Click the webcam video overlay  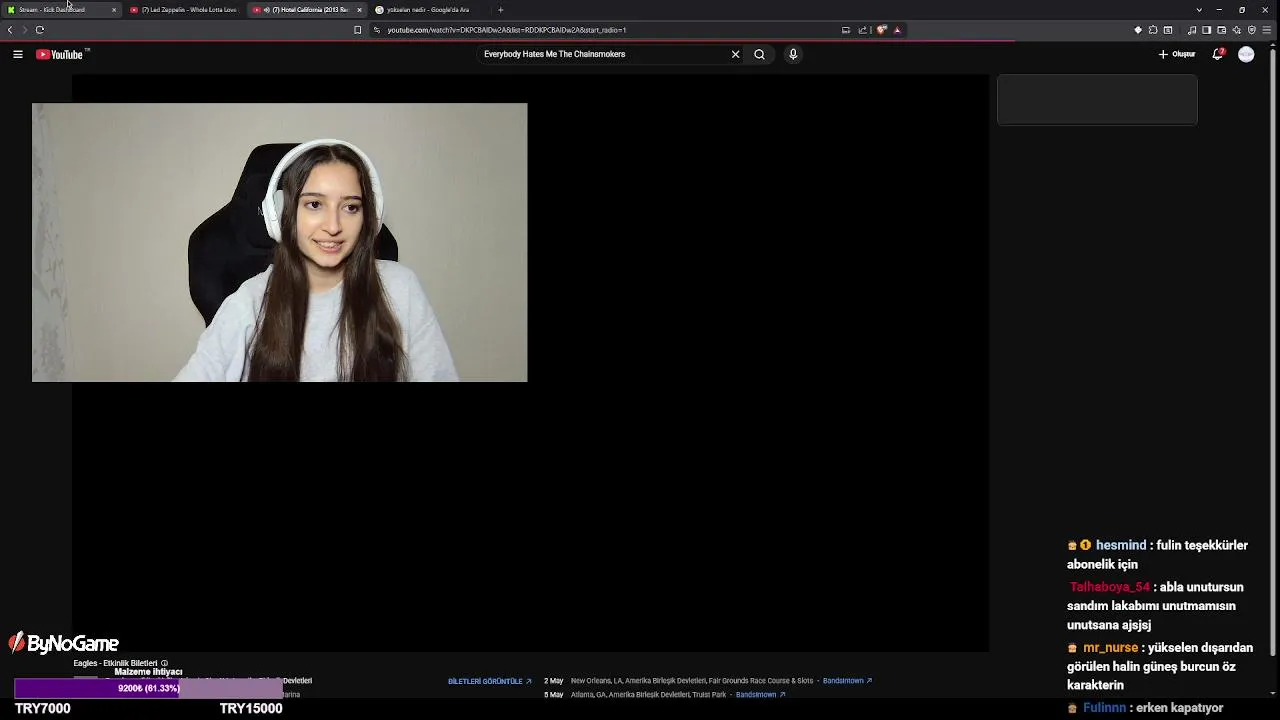[x=279, y=242]
